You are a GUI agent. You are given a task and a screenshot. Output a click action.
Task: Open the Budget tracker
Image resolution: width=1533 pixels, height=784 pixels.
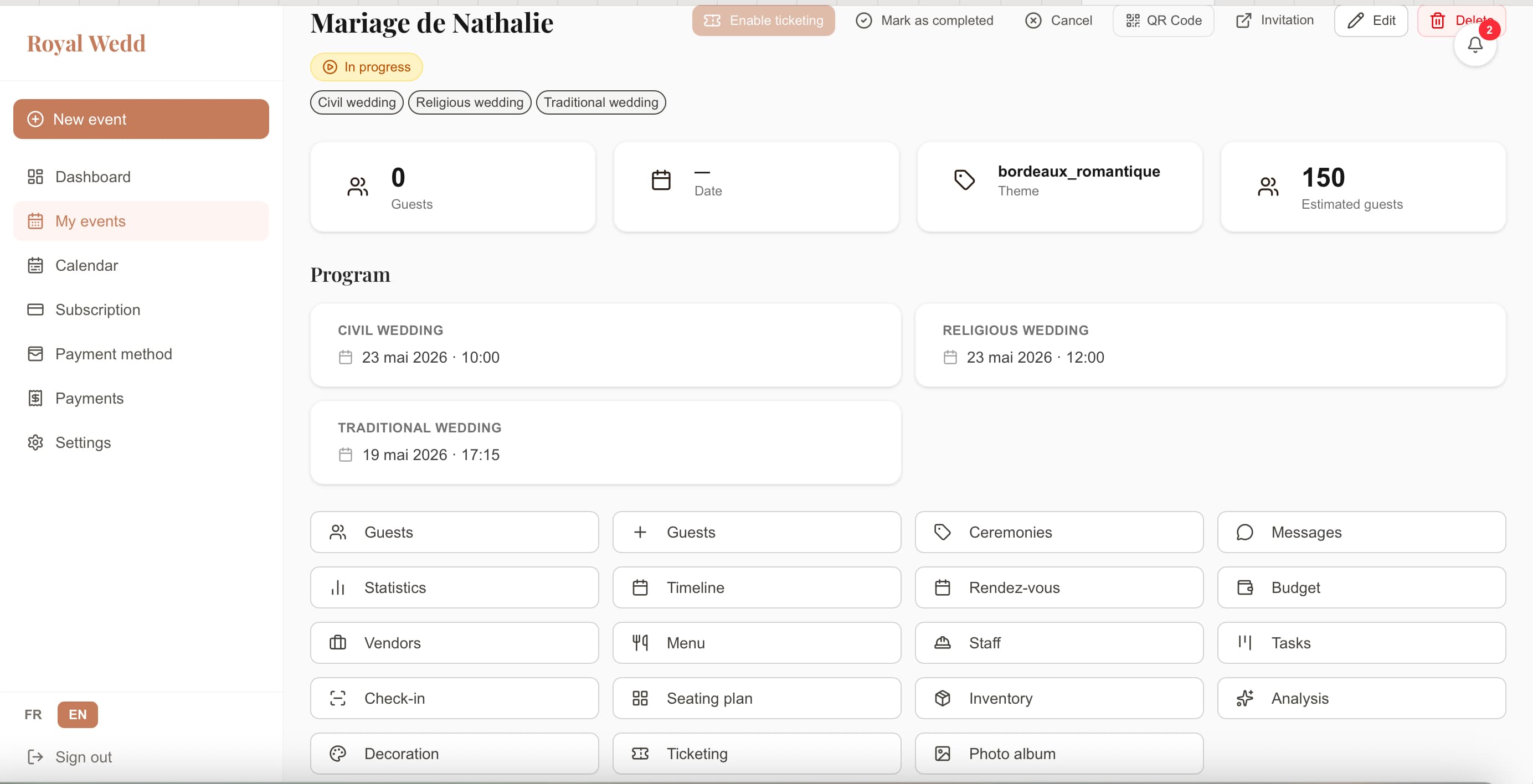point(1362,587)
